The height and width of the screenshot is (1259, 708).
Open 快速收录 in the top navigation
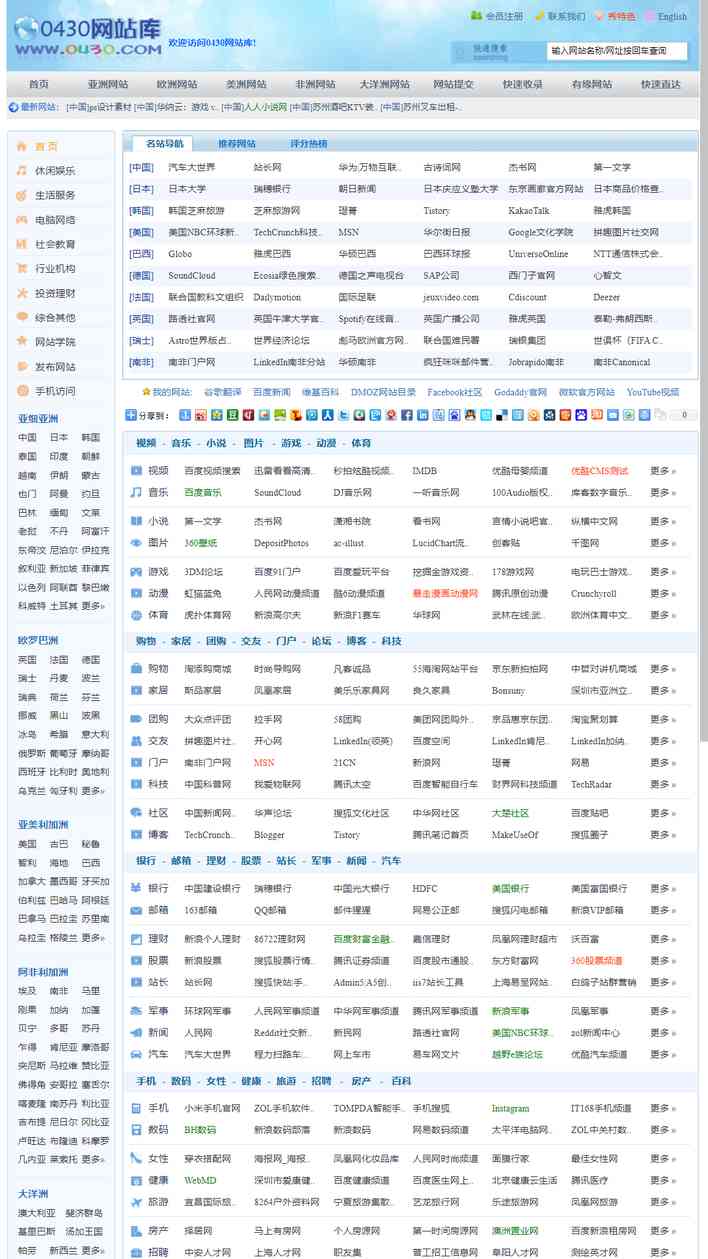(x=523, y=85)
